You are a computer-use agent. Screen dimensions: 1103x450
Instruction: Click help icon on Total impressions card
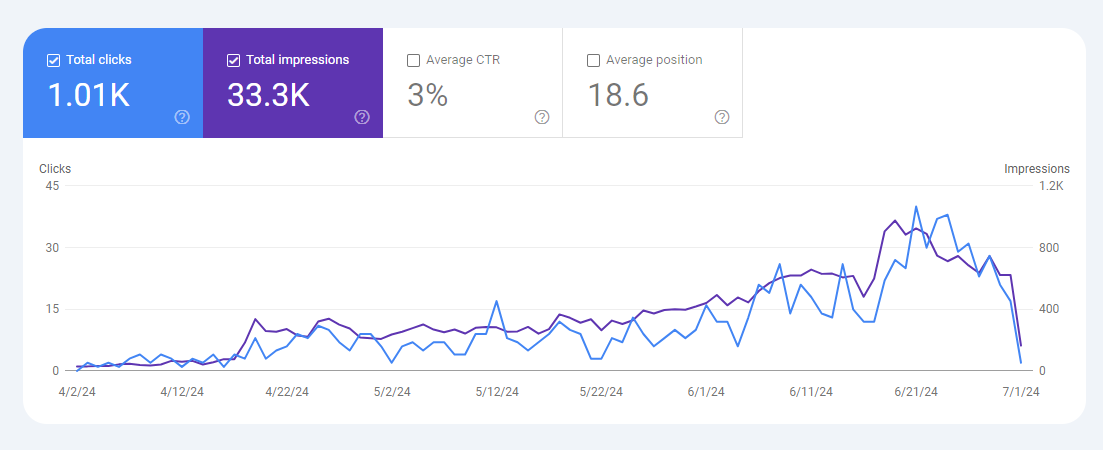(x=362, y=117)
